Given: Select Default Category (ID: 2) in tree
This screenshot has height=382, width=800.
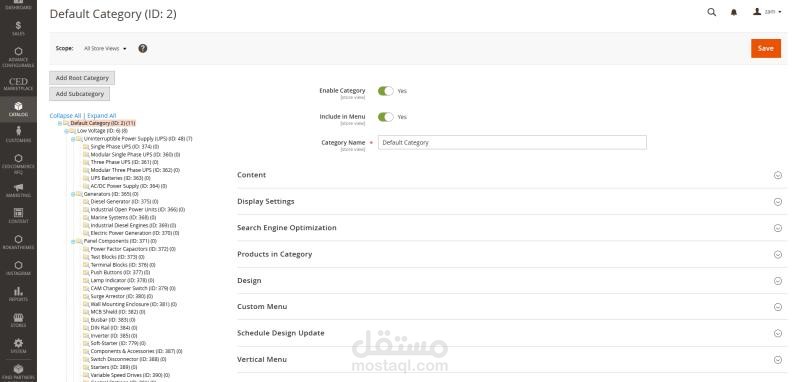Looking at the screenshot, I should 103,123.
